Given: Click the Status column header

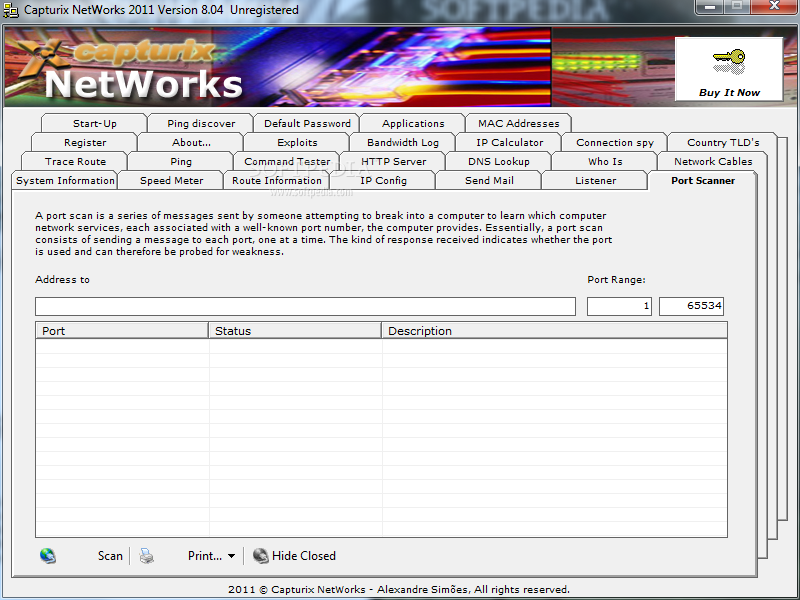Looking at the screenshot, I should tap(295, 331).
